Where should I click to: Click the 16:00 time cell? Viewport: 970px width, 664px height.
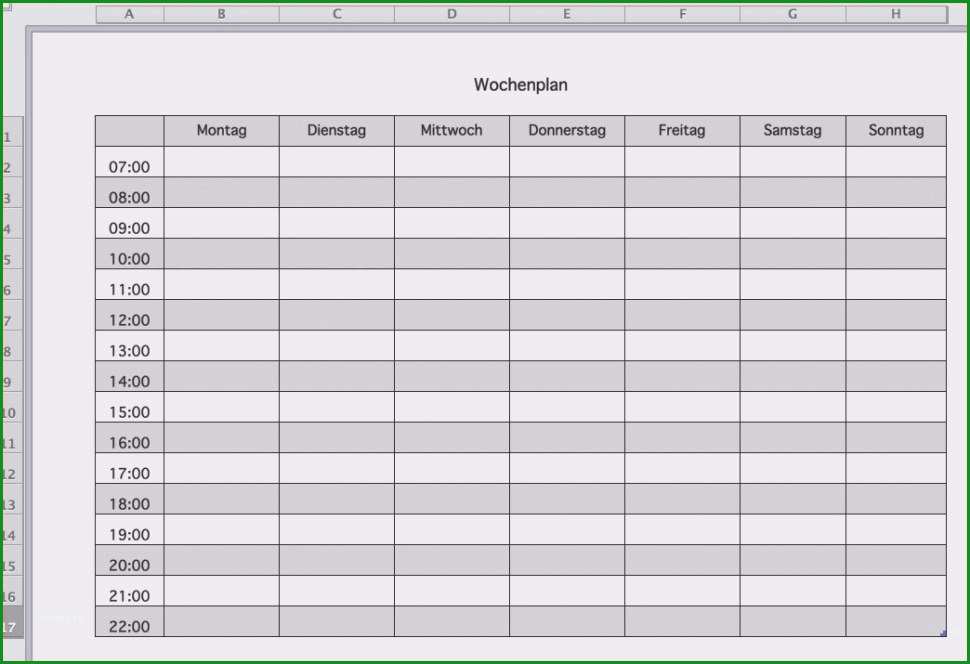pos(129,438)
